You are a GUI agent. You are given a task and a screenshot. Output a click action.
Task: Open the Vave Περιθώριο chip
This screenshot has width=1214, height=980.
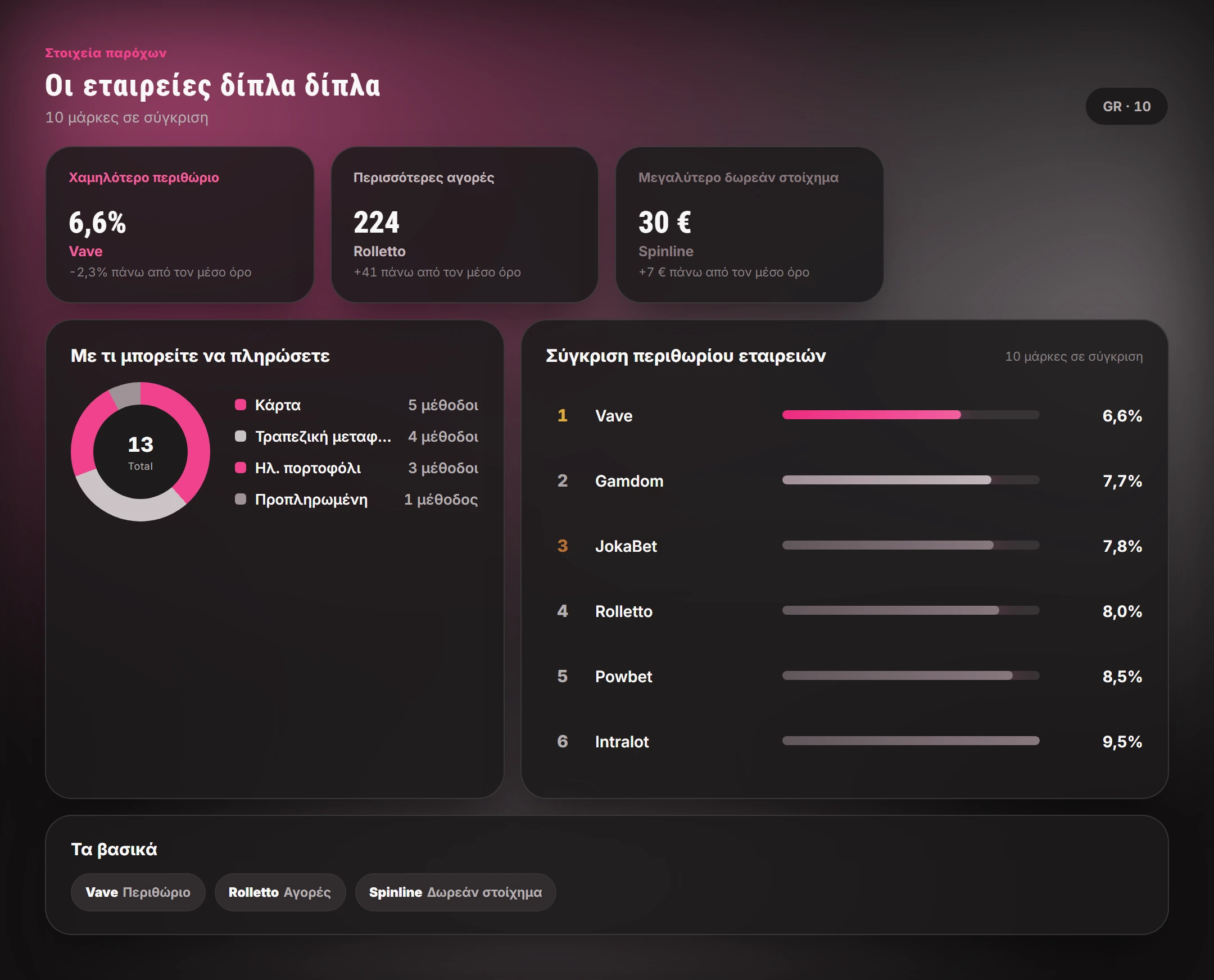pos(138,892)
